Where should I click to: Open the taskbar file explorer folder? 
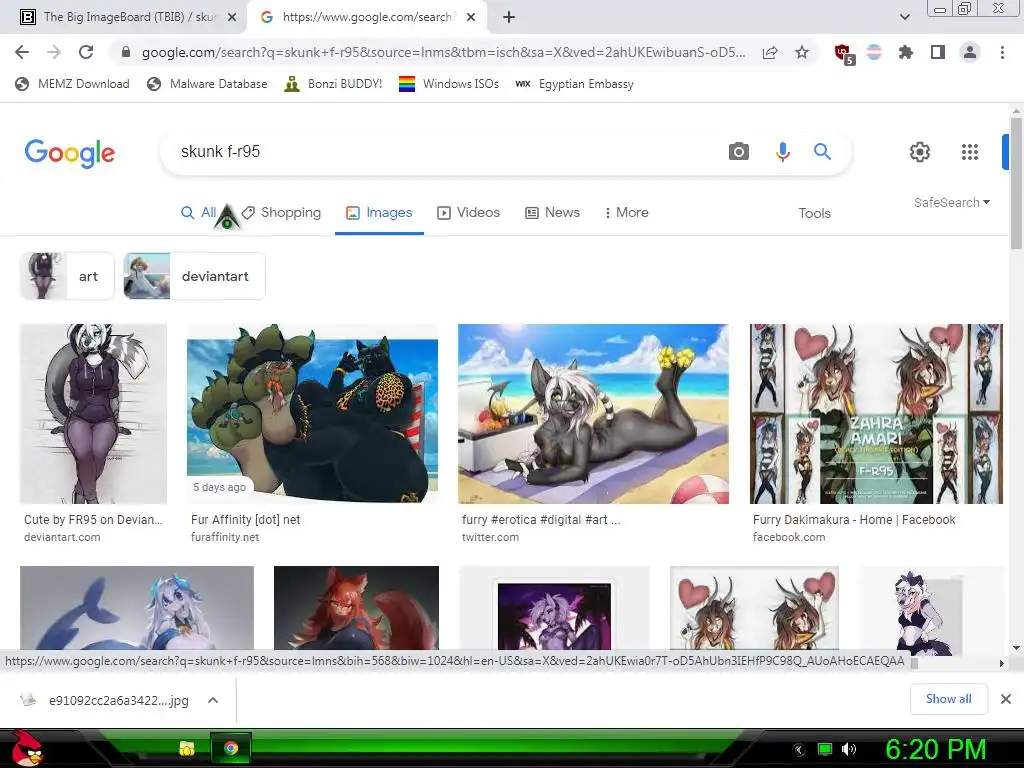point(187,748)
